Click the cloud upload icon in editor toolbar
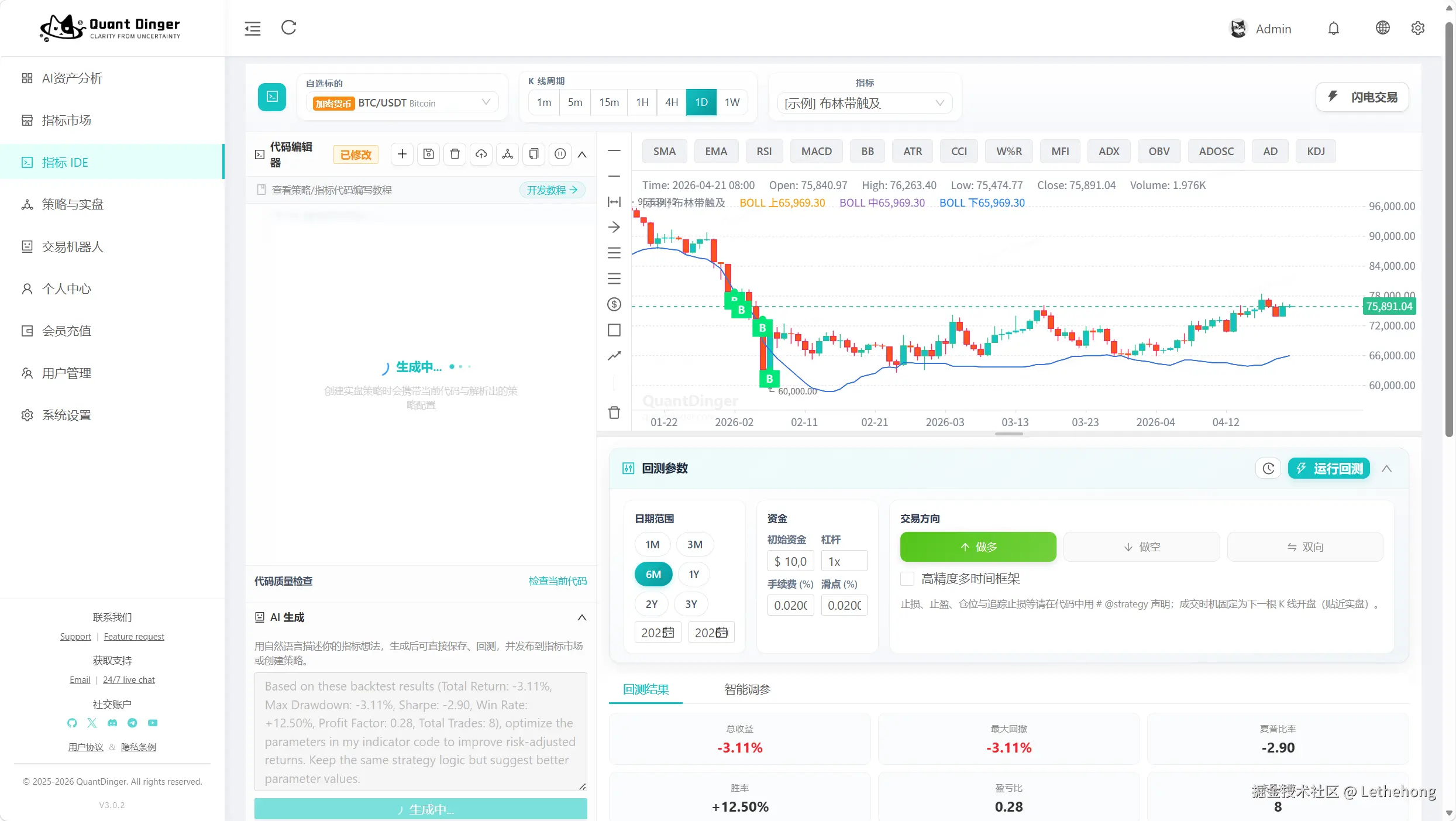 [481, 154]
